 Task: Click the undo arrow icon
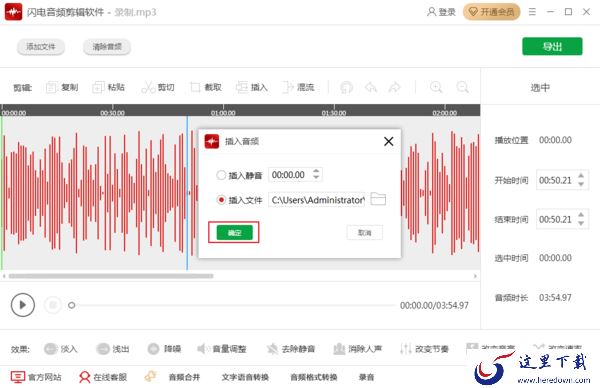371,88
